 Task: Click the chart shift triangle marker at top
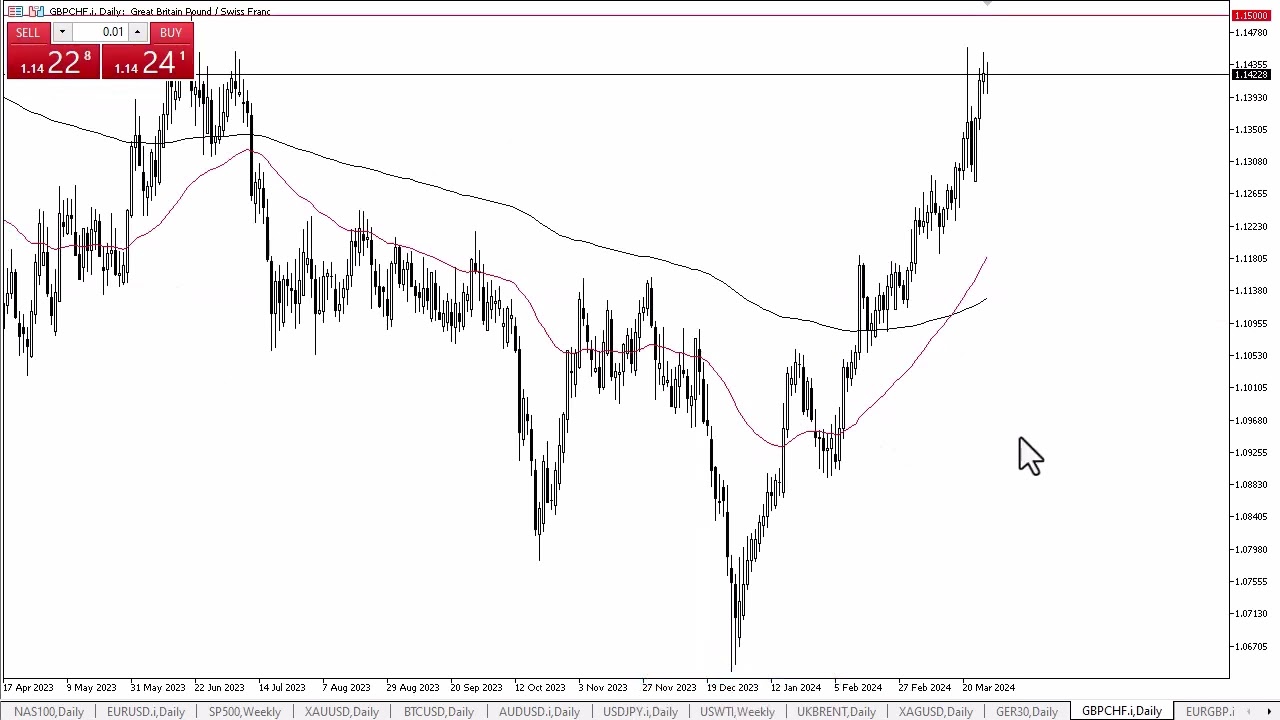point(987,4)
